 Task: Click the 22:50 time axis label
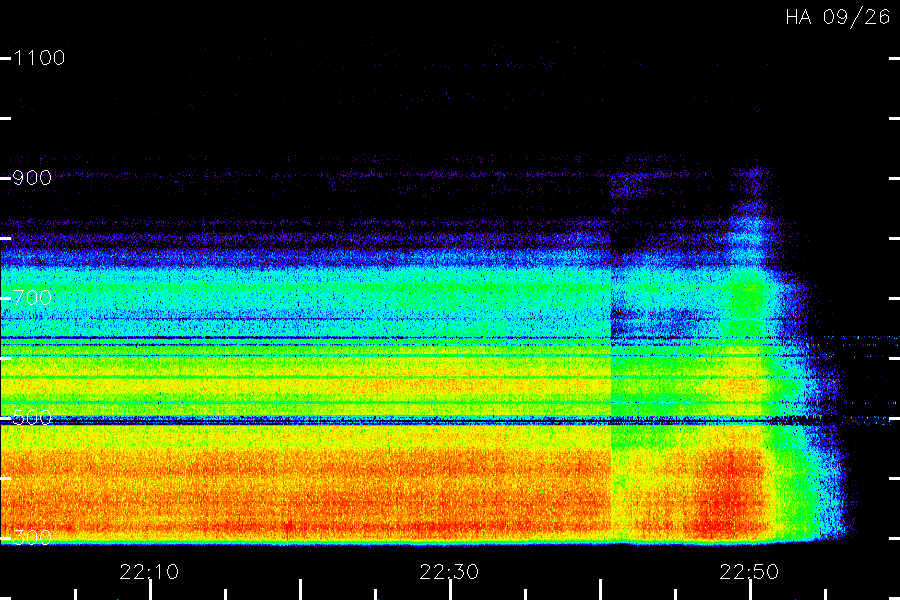coord(749,572)
